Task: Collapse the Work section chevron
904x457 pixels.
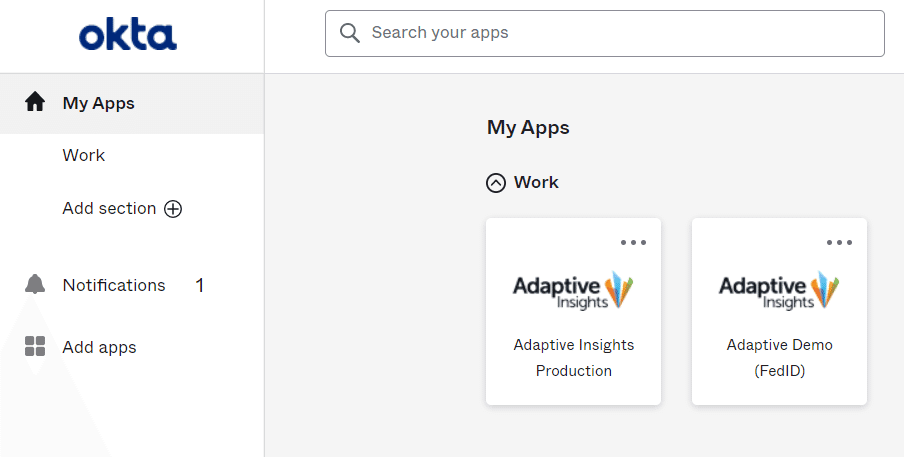Action: pyautogui.click(x=496, y=183)
